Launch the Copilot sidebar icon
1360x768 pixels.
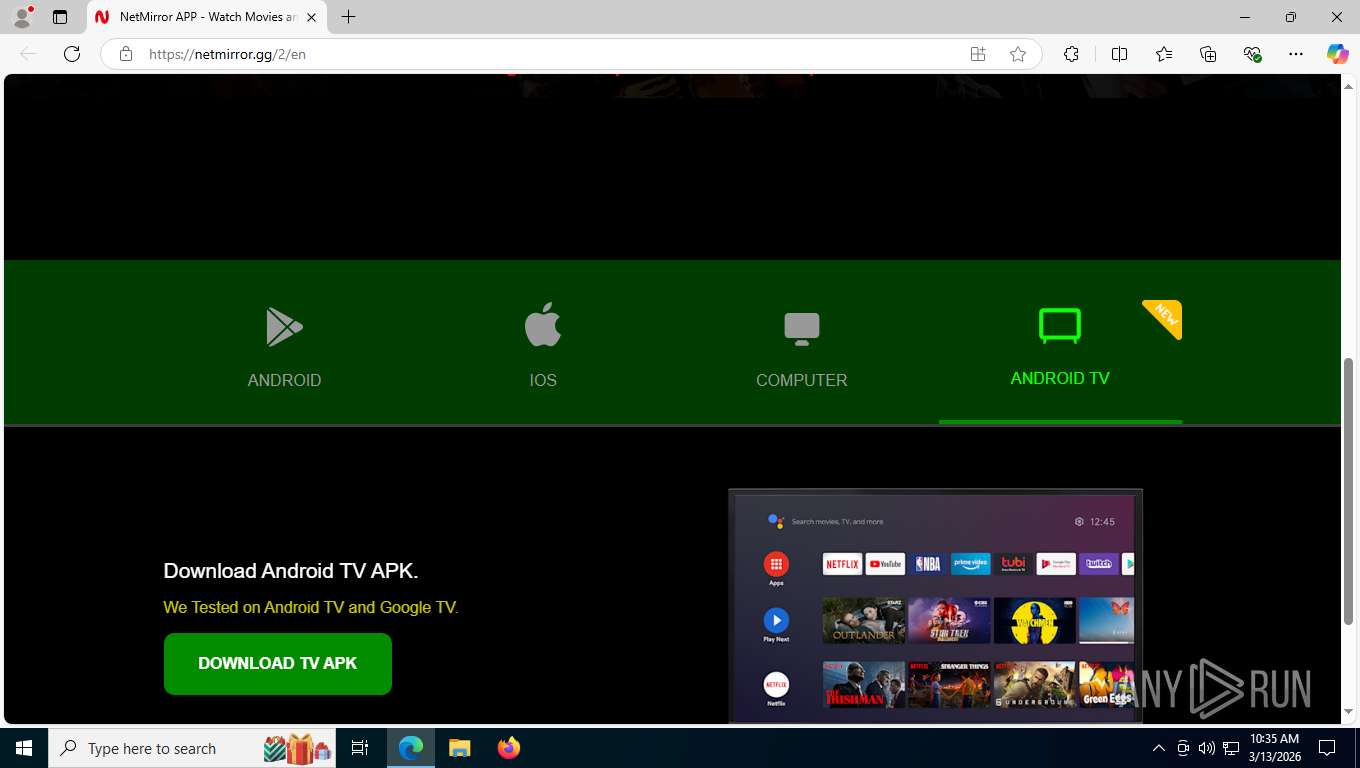click(x=1338, y=54)
